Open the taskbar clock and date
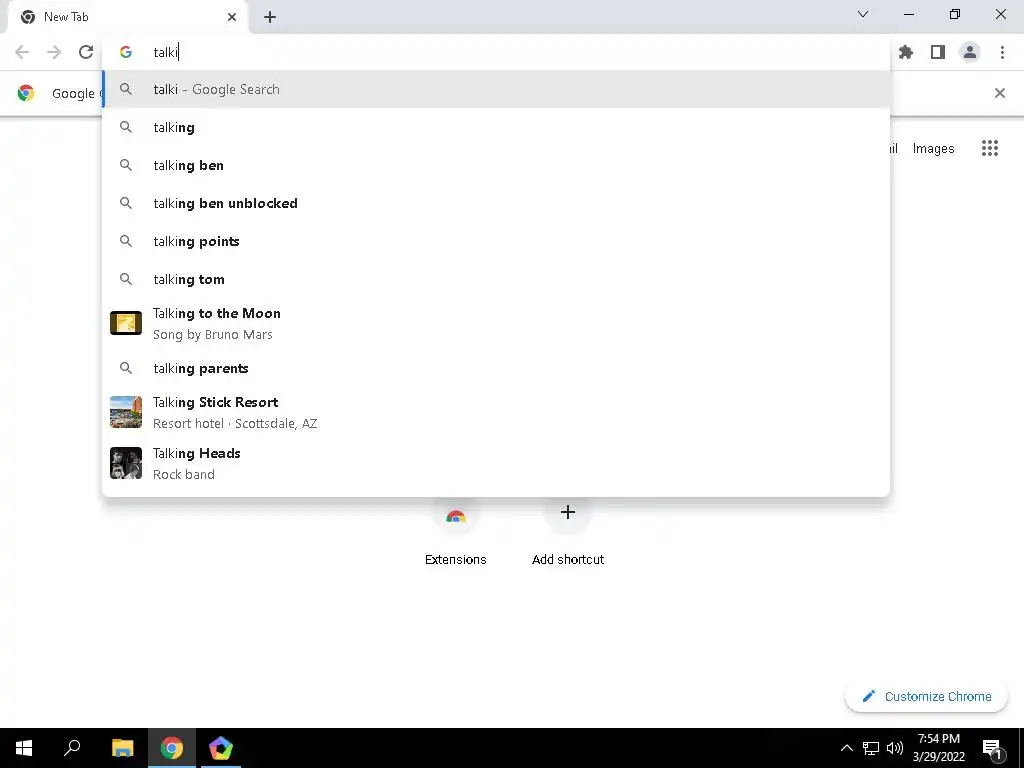 click(x=938, y=748)
